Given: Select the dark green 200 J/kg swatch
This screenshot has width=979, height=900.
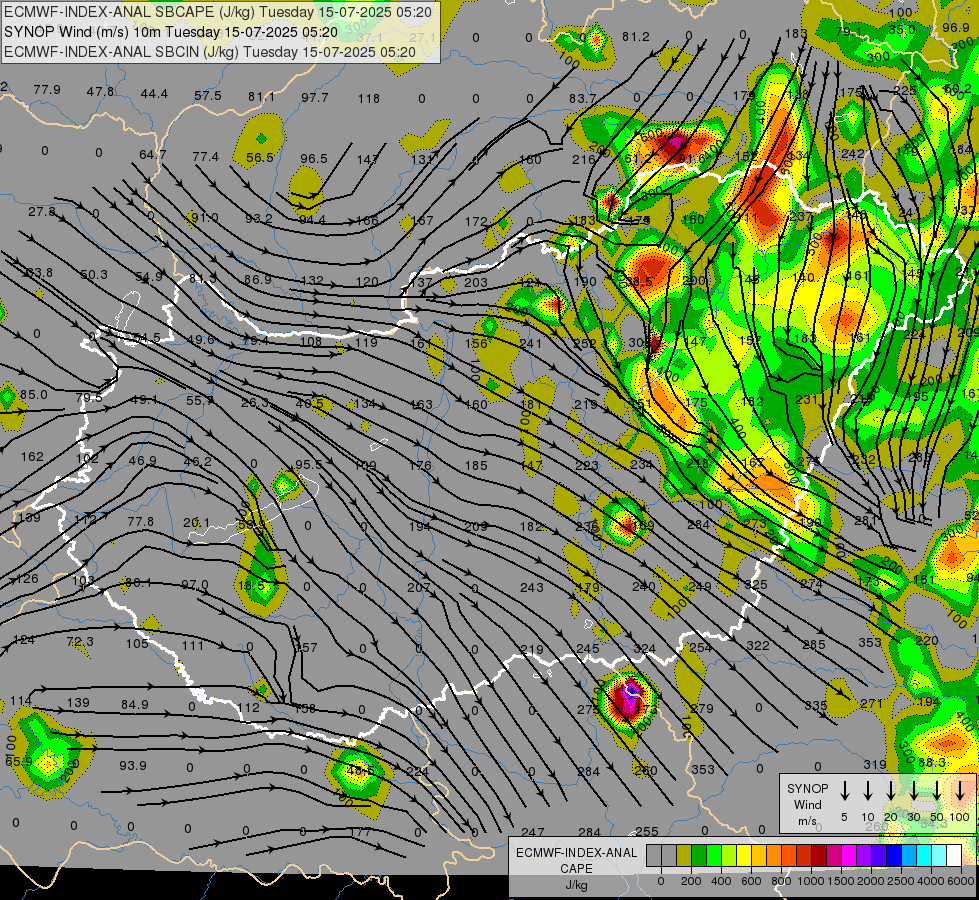Looking at the screenshot, I should (699, 856).
